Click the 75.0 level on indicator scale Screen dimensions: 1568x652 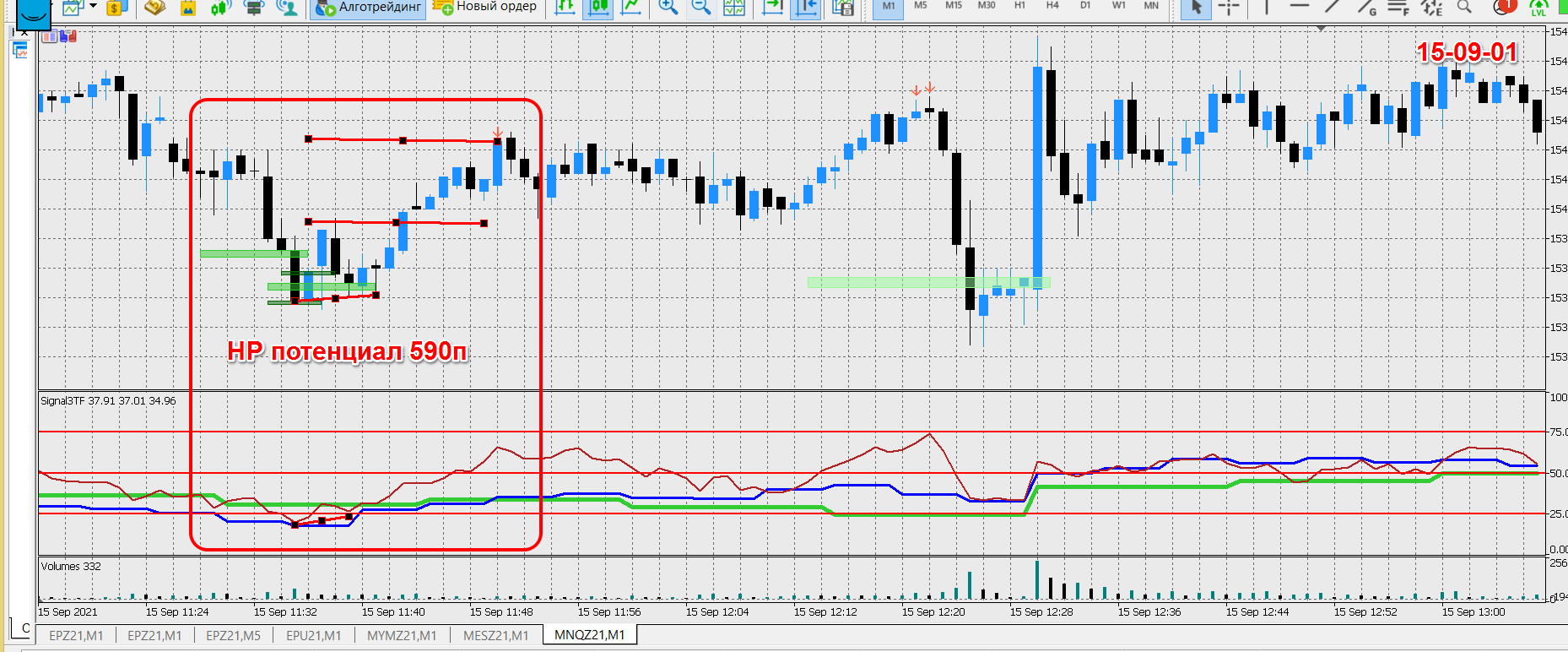point(1558,432)
